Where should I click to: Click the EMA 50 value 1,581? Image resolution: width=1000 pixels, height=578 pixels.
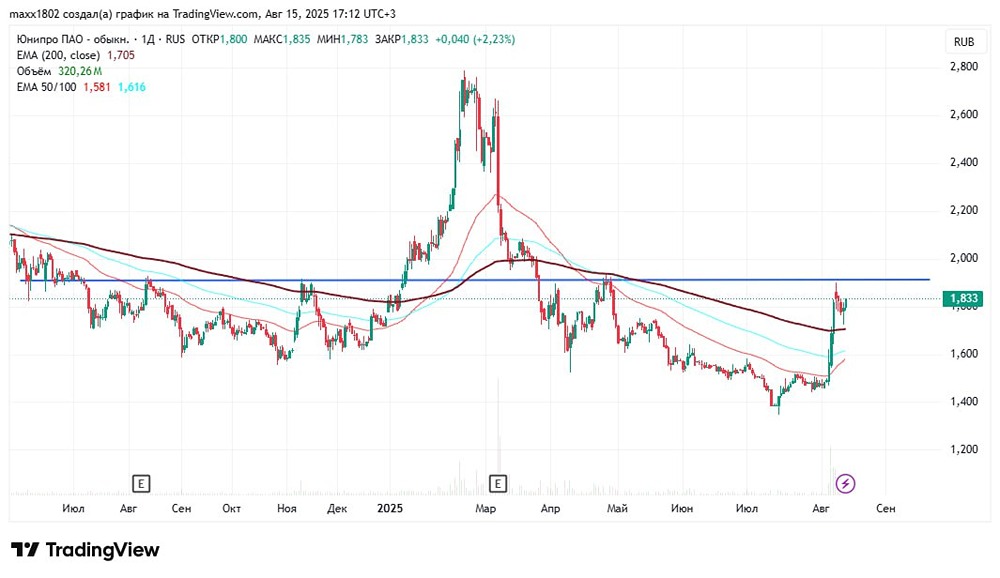(97, 87)
